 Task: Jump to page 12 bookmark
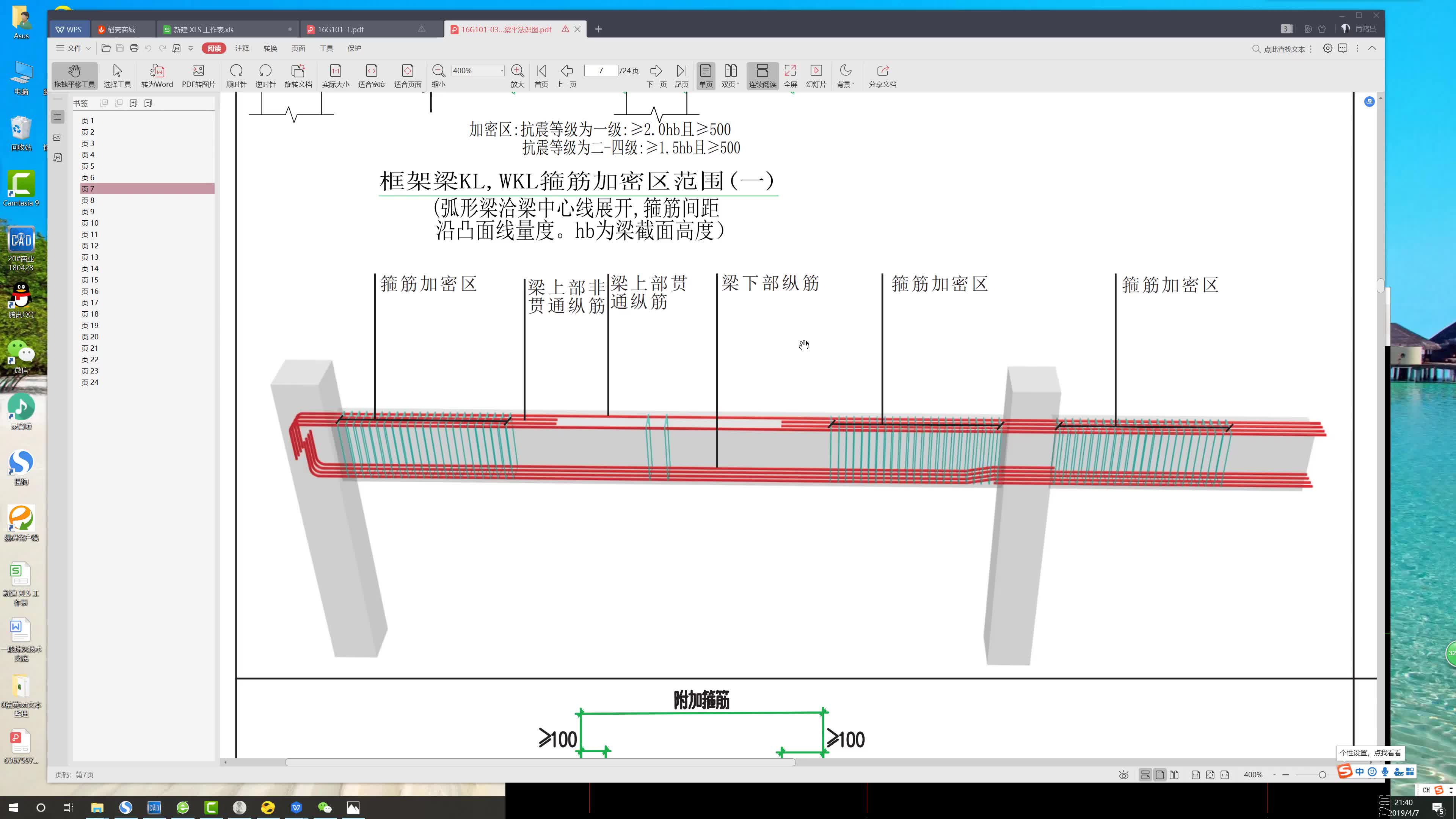pyautogui.click(x=90, y=246)
